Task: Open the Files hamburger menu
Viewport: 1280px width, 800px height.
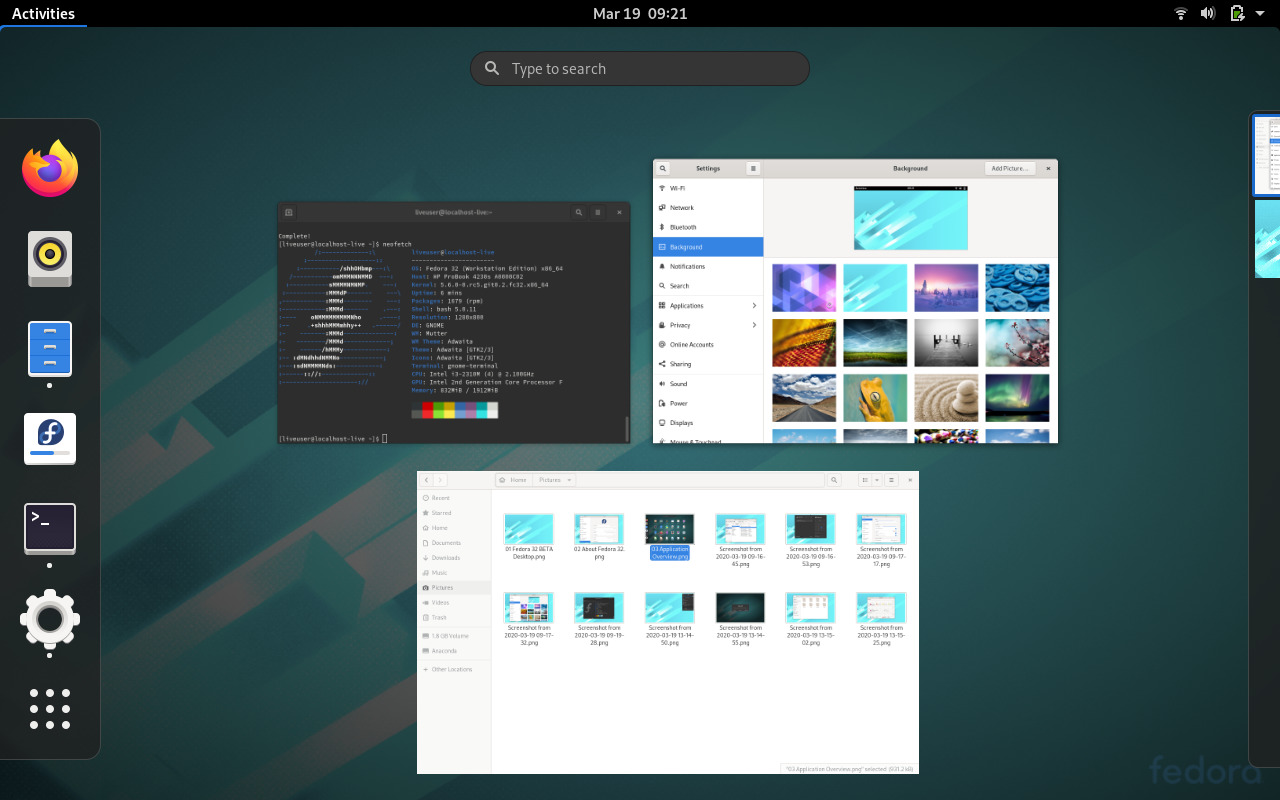Action: point(891,480)
